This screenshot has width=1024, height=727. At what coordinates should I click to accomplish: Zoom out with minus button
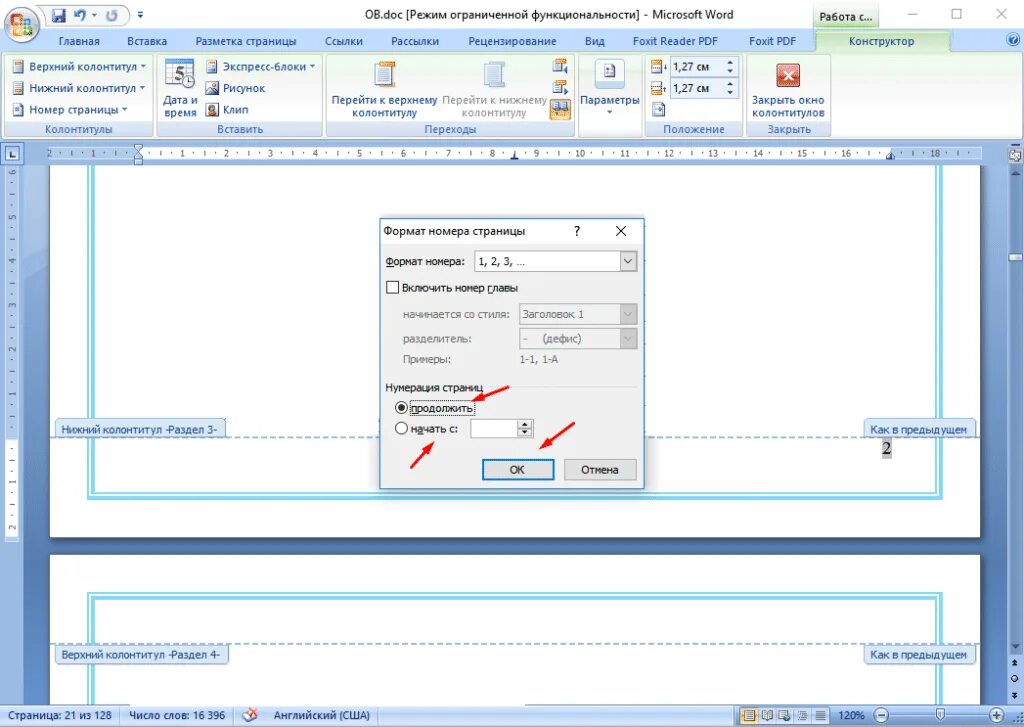(x=881, y=715)
